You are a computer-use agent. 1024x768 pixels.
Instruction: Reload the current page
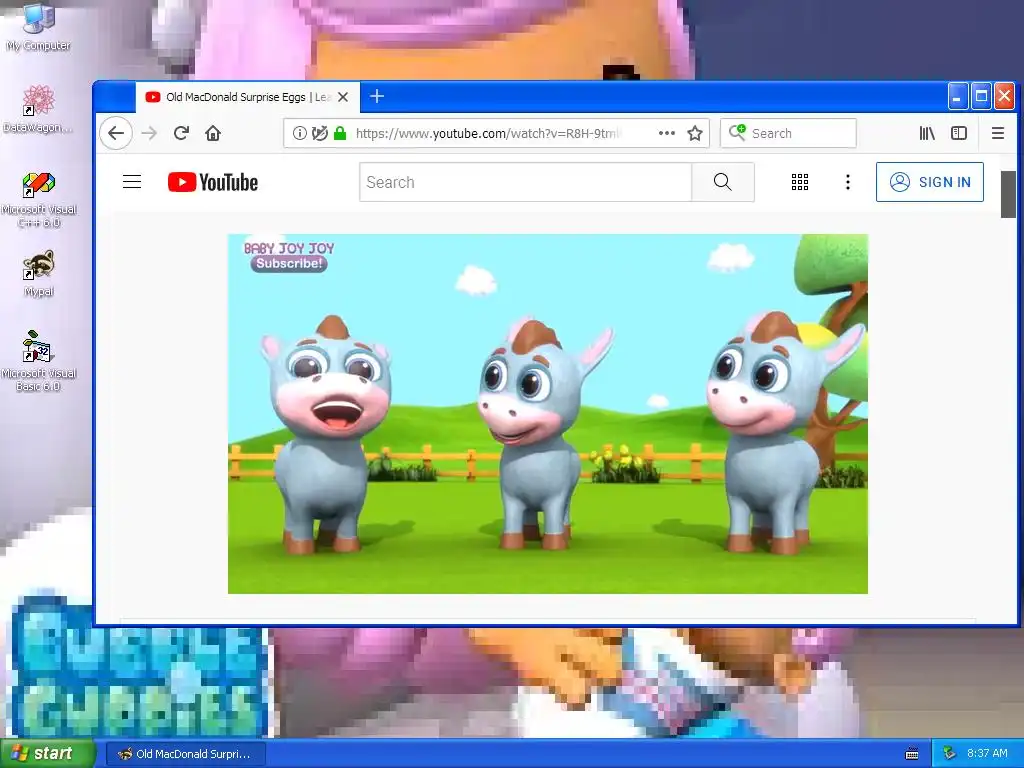pos(182,133)
